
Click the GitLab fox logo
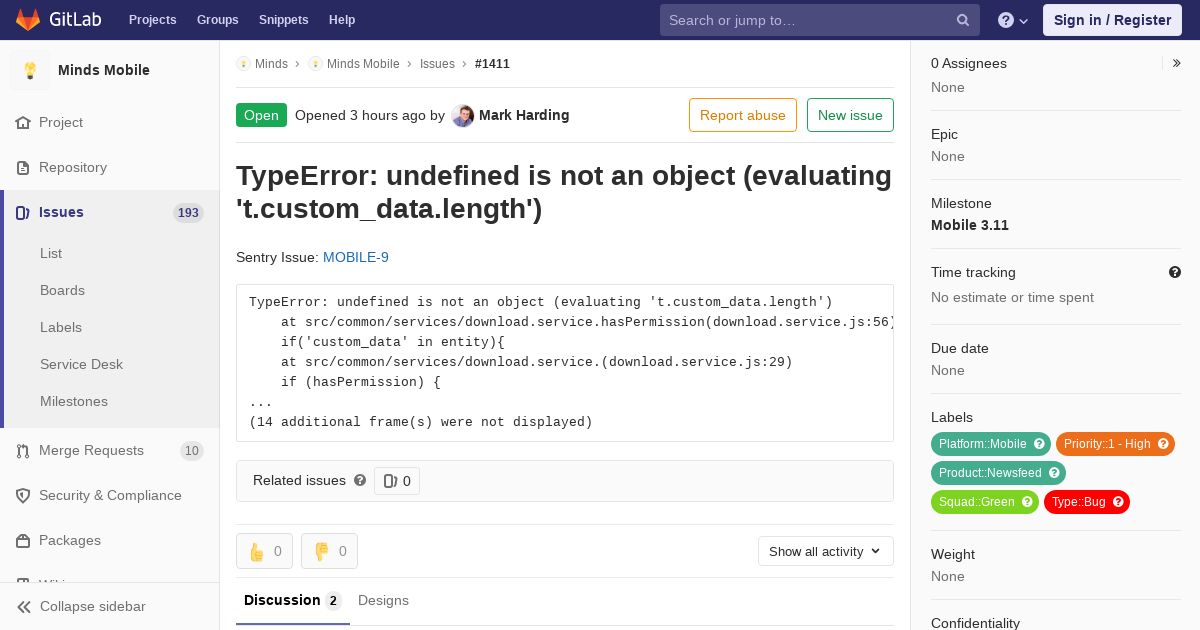pyautogui.click(x=28, y=19)
